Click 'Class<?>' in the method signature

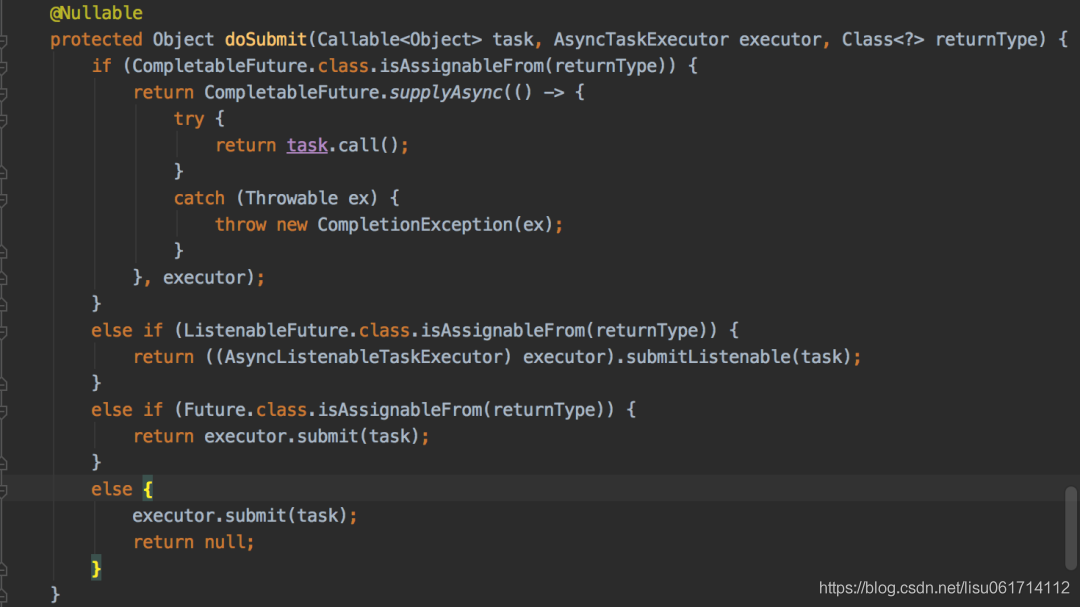(x=882, y=39)
